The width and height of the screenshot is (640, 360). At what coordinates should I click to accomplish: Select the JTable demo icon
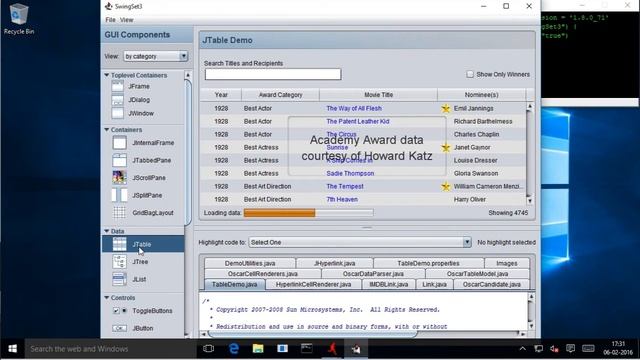tap(120, 244)
